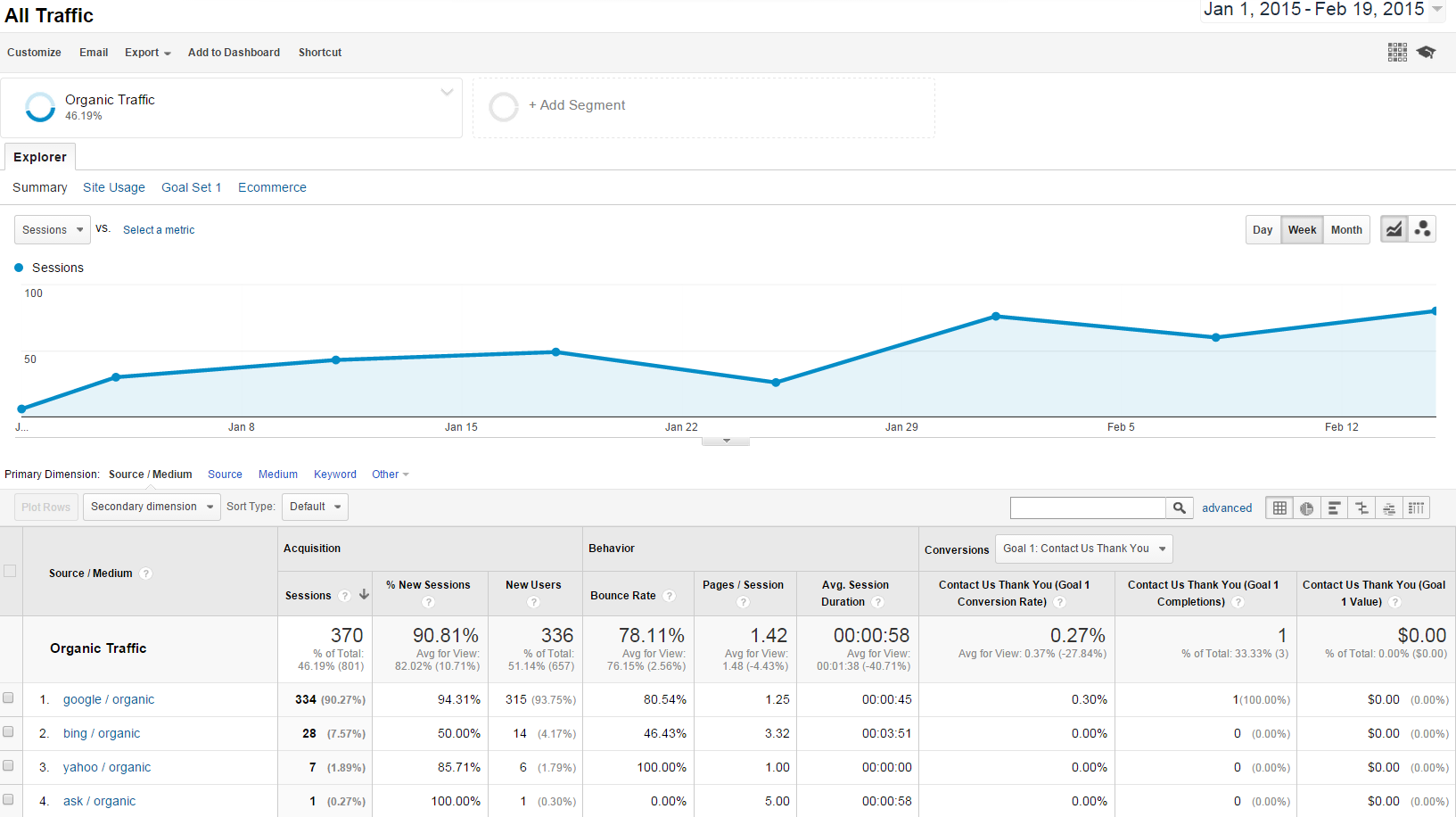This screenshot has height=817, width=1456.
Task: Set graph interval to Month
Action: [1346, 229]
